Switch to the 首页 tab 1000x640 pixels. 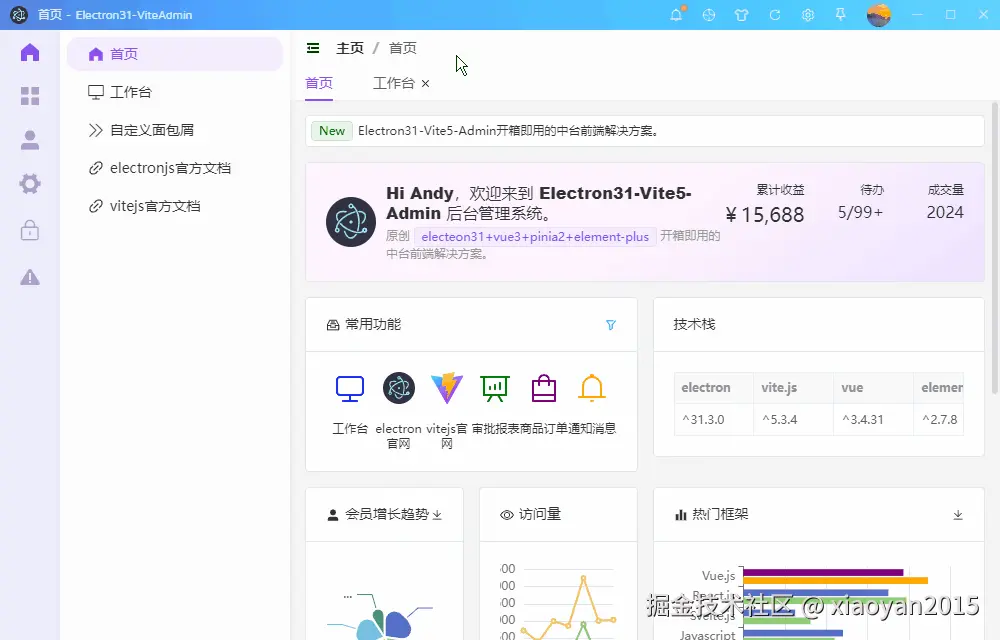[319, 84]
